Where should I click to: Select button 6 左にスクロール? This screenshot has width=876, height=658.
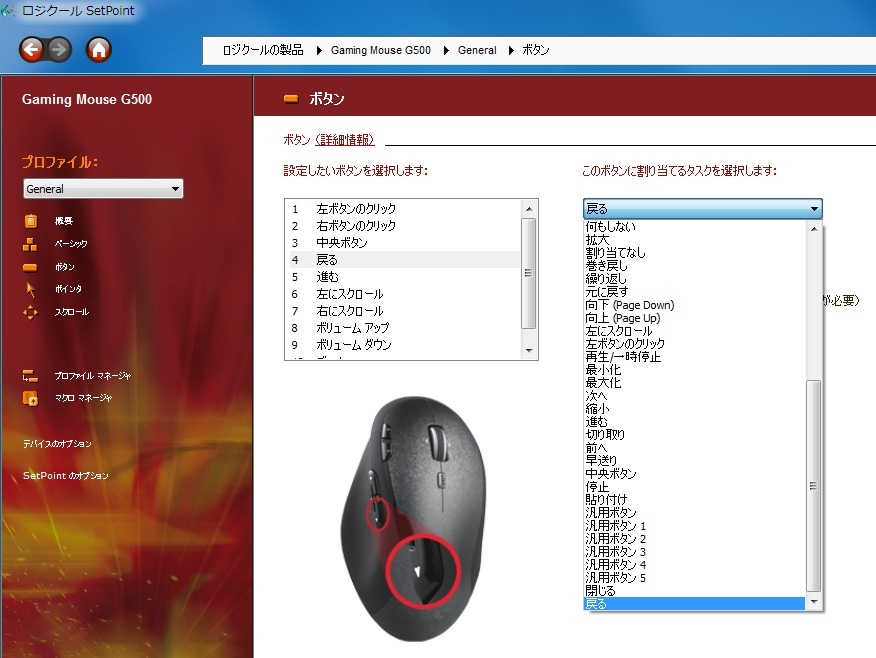click(x=404, y=294)
